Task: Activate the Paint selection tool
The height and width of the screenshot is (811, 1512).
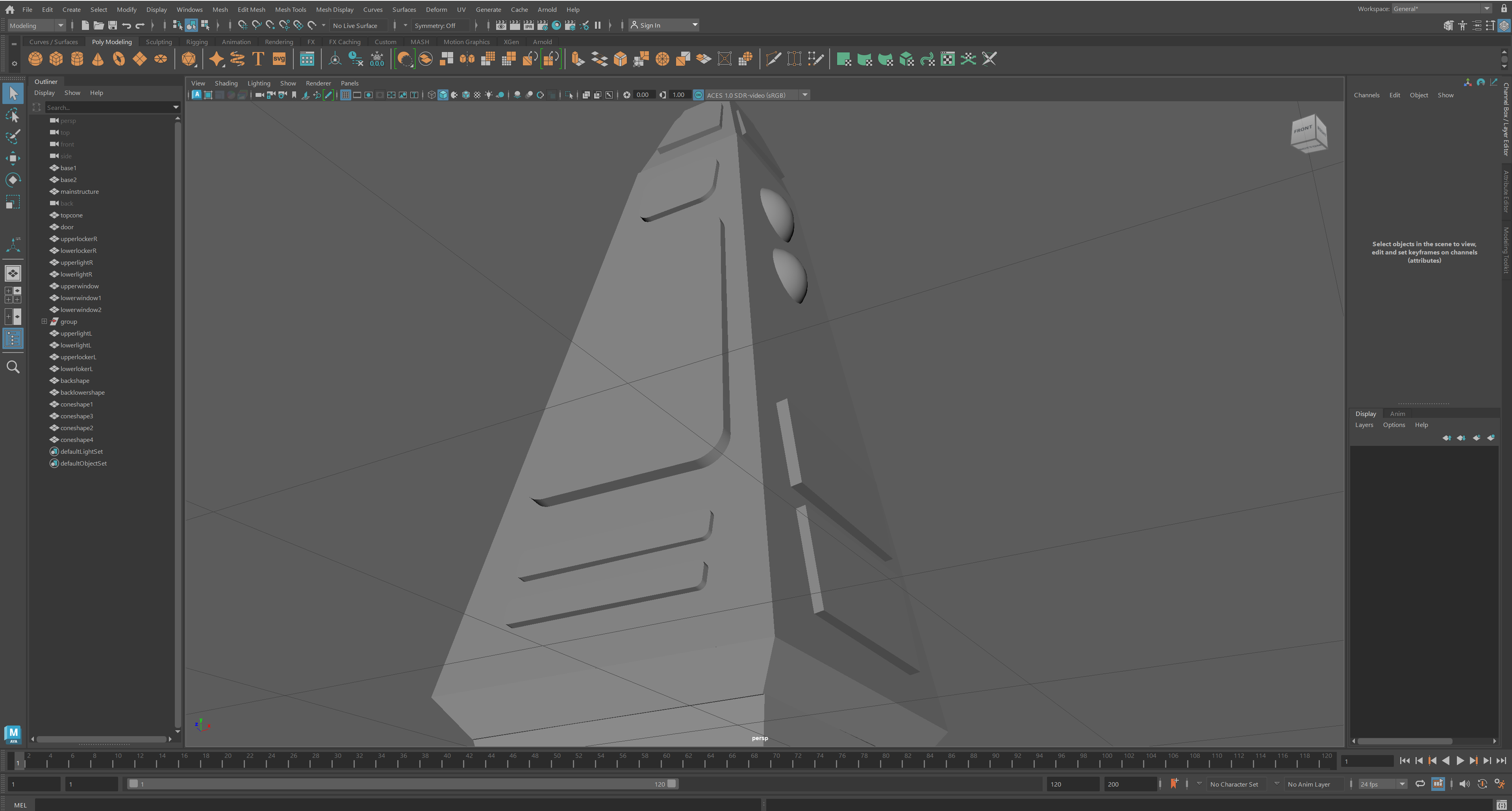Action: 13,136
